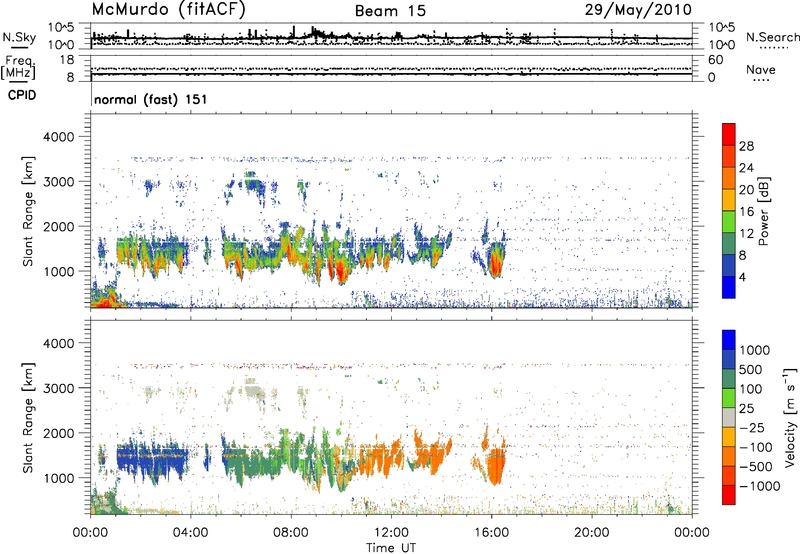Click the 04:00 time tick label
This screenshot has height=554, width=800.
click(x=190, y=533)
